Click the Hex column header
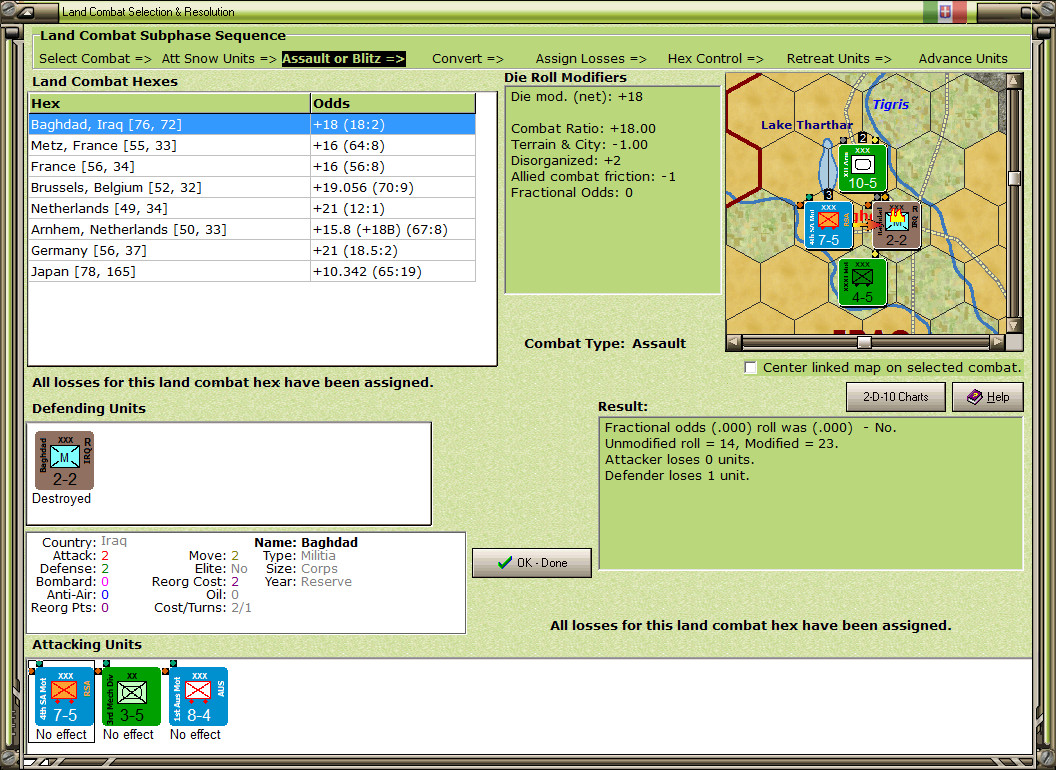 click(169, 104)
